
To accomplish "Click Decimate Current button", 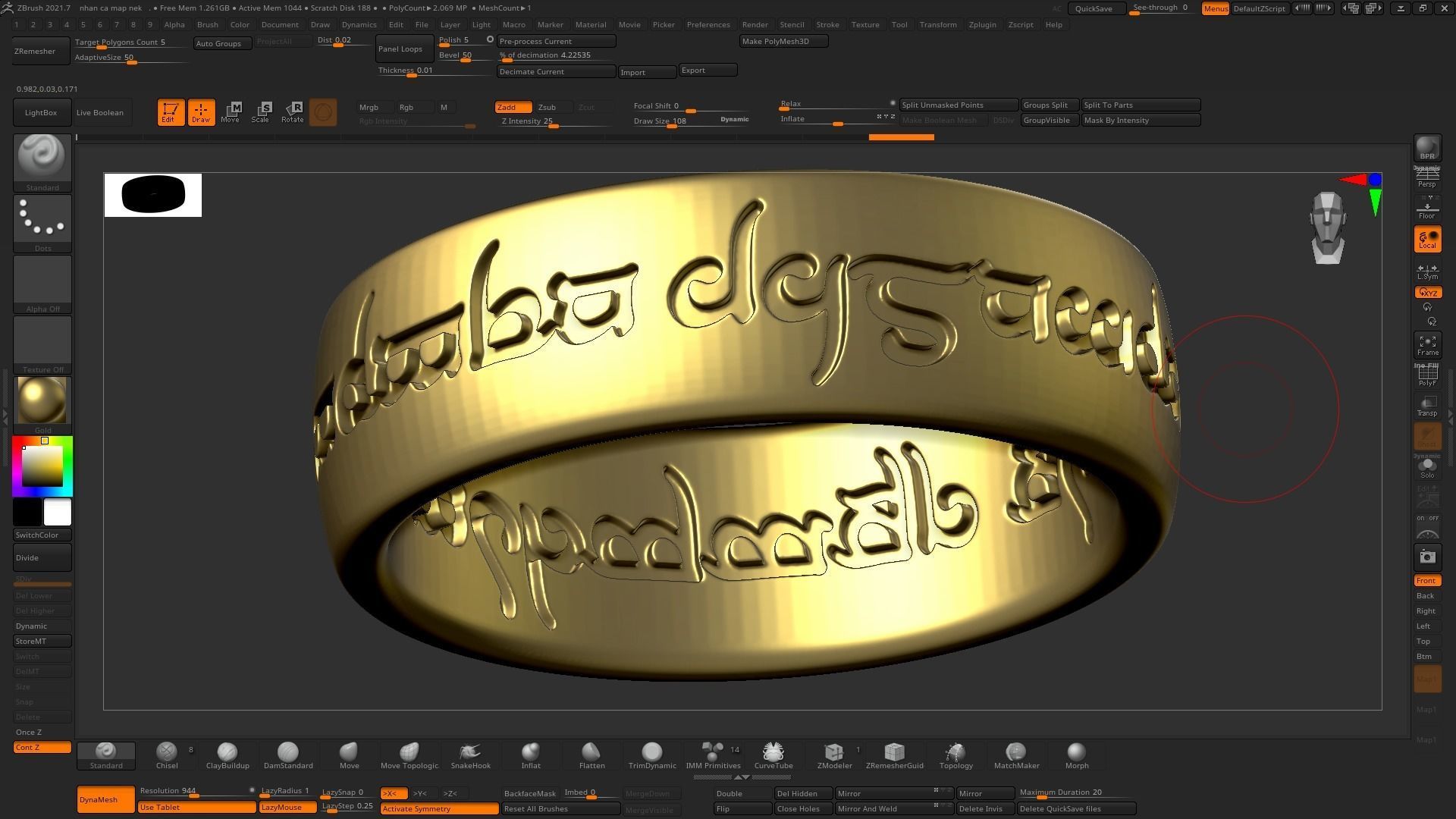I will [556, 71].
